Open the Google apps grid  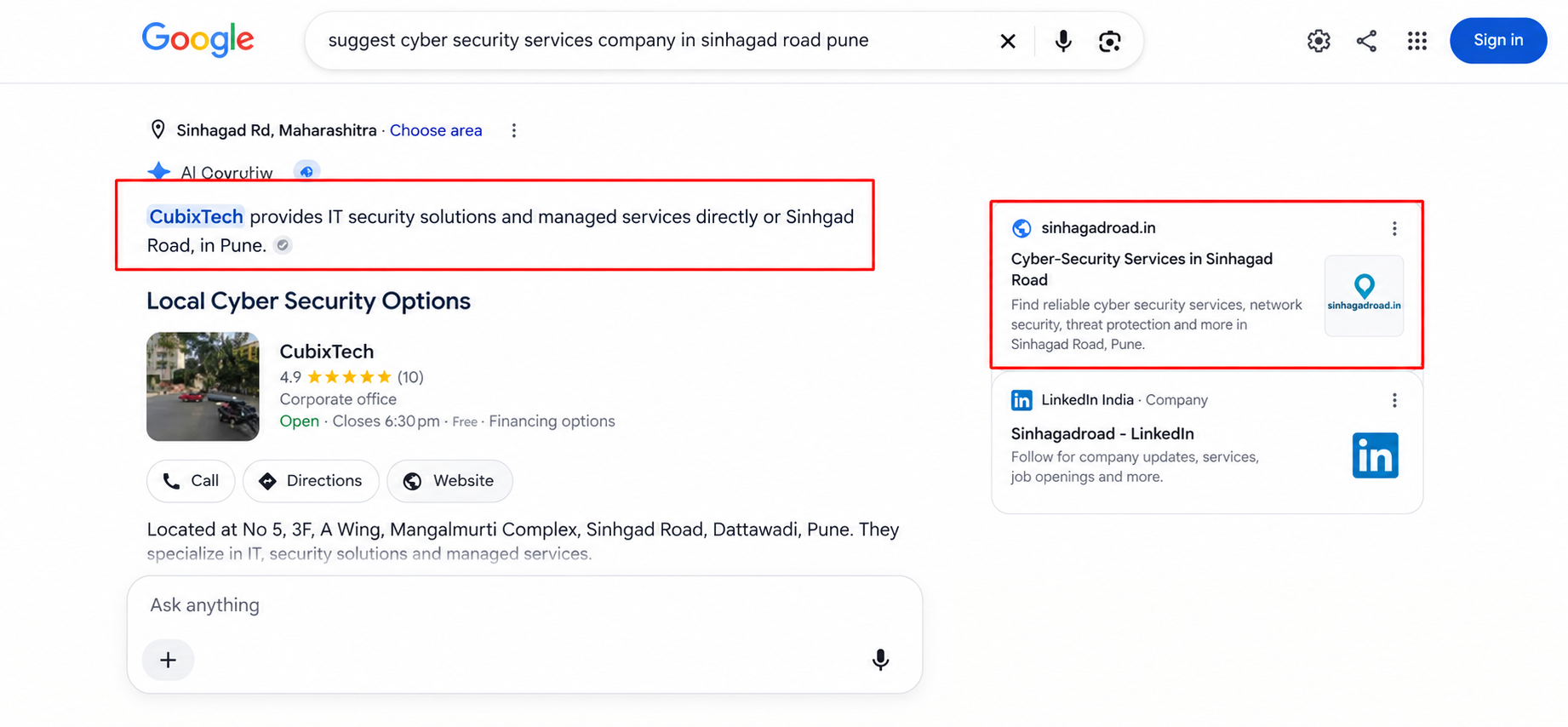click(1417, 41)
